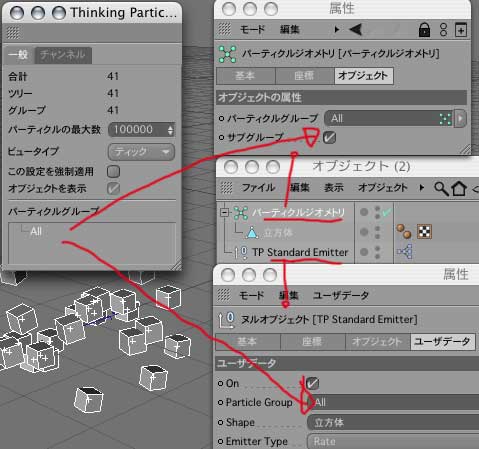
Task: Select パーティクルジオメトリ object in the tree
Action: click(298, 212)
